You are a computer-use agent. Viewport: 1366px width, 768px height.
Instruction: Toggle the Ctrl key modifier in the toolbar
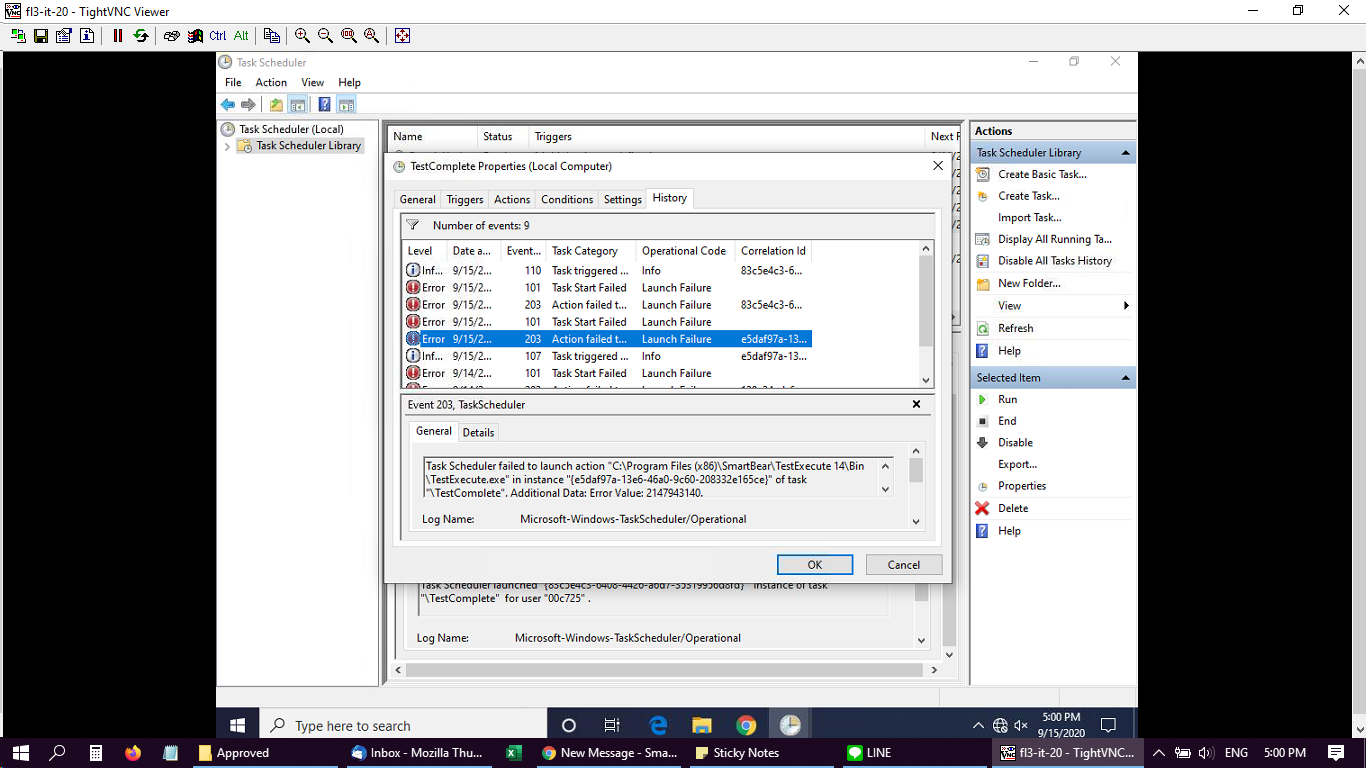[217, 35]
